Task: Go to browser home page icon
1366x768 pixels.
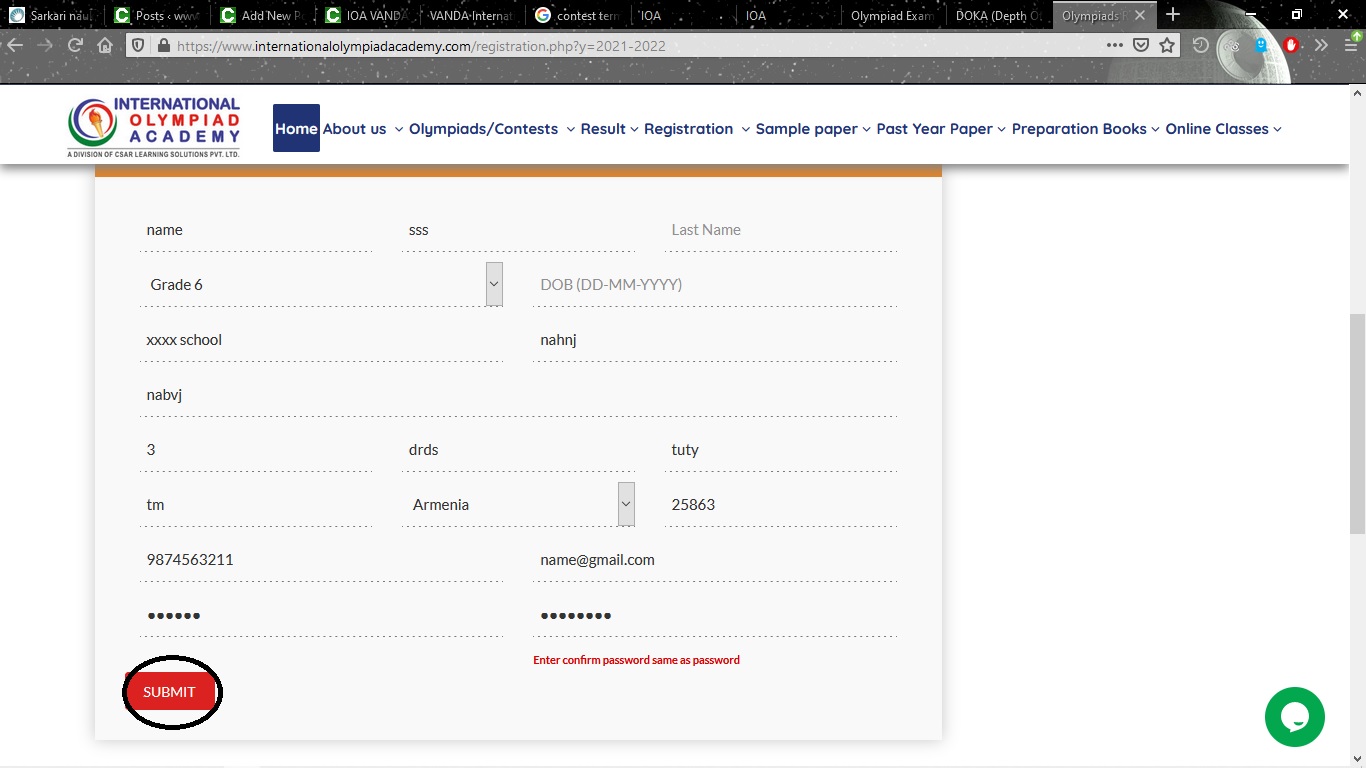Action: (x=105, y=45)
